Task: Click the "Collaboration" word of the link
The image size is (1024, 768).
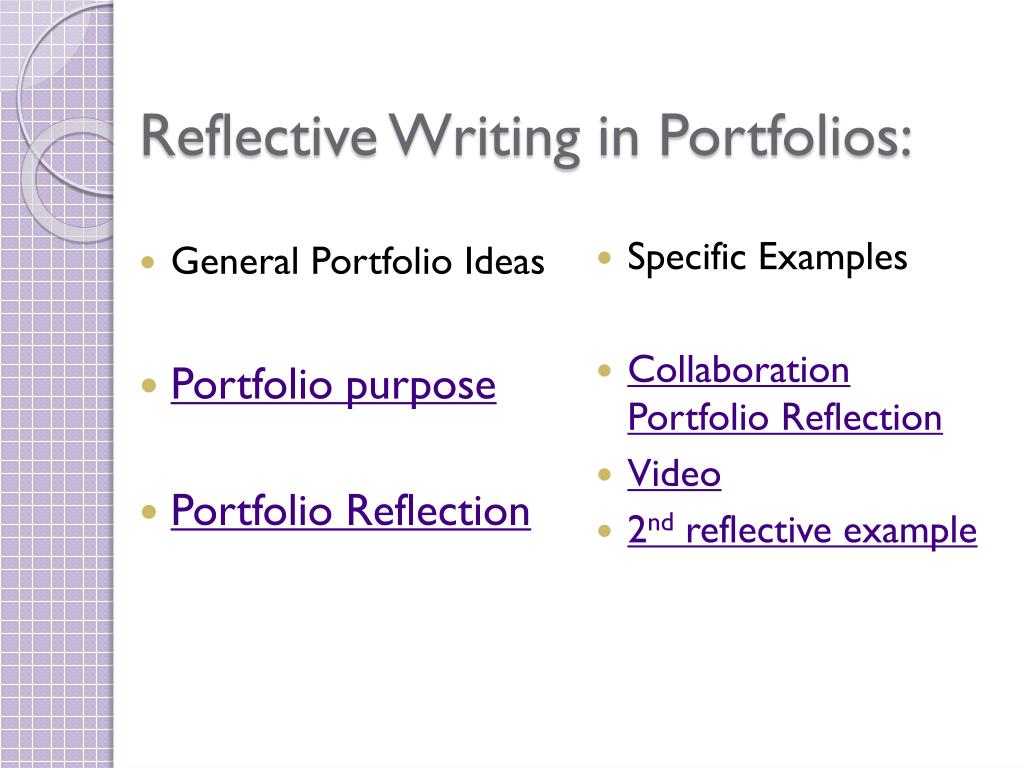Action: [739, 370]
